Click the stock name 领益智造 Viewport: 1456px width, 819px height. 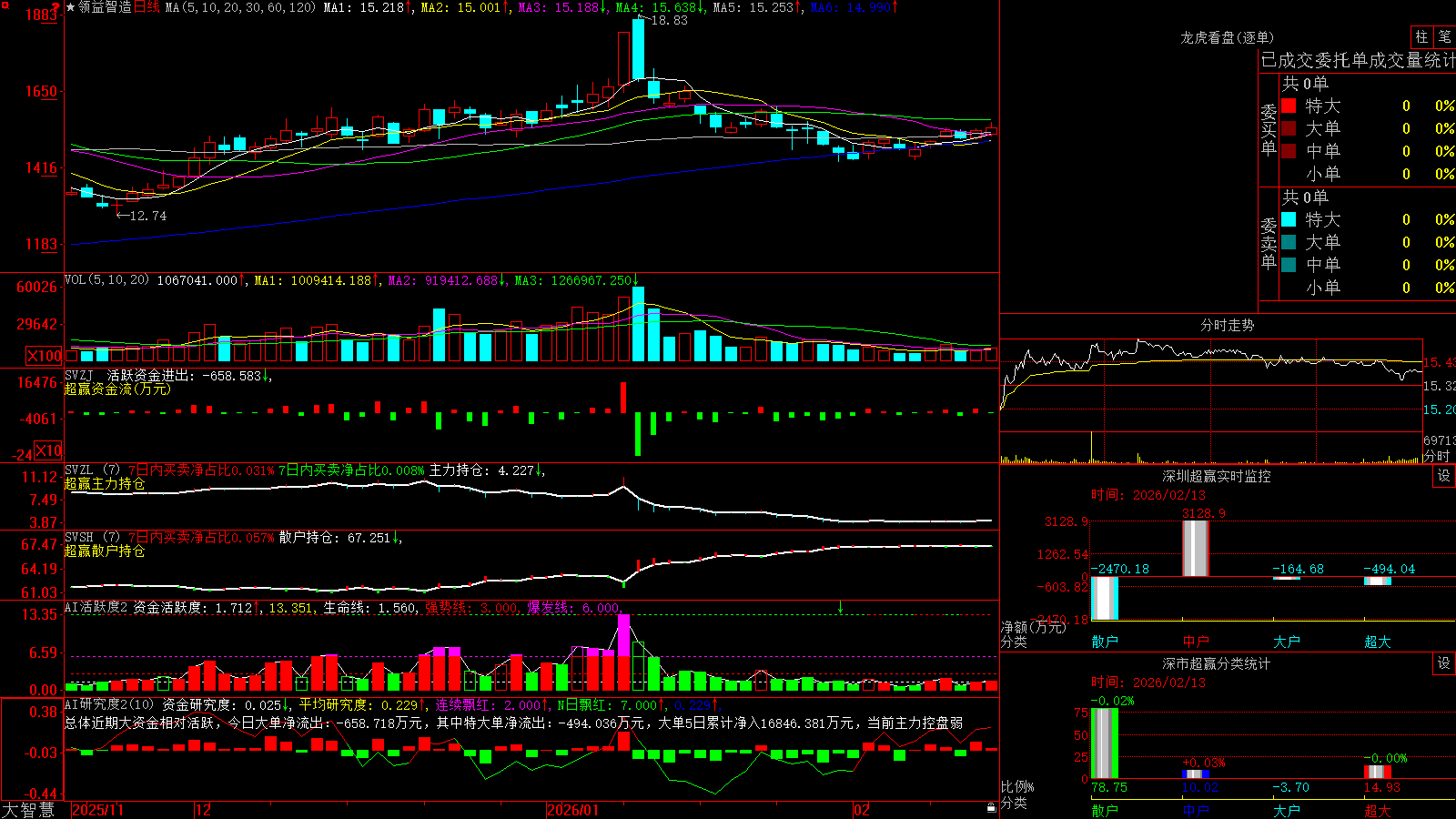point(105,7)
